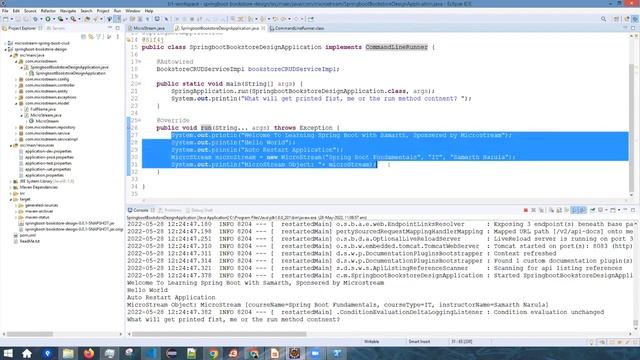Image resolution: width=640 pixels, height=360 pixels.
Task: Click the home icon on the taskbar
Action: pos(27,353)
